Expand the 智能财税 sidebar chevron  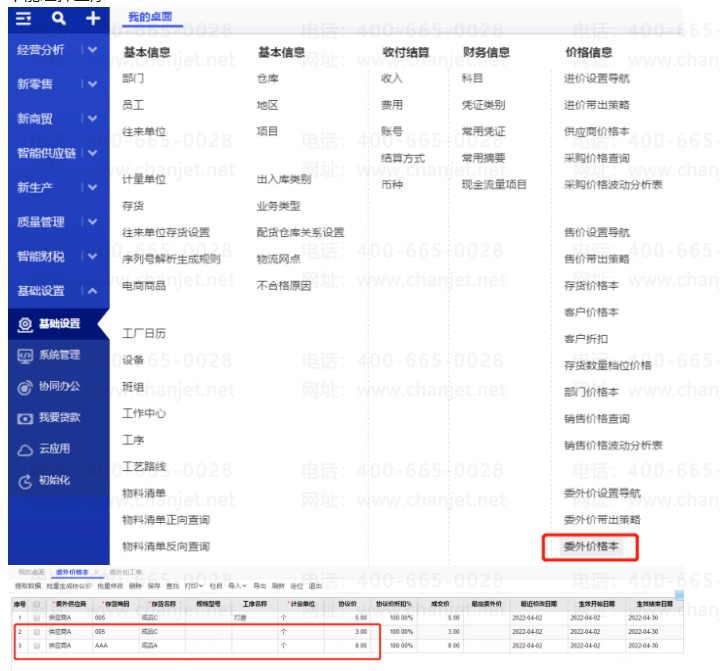point(92,256)
